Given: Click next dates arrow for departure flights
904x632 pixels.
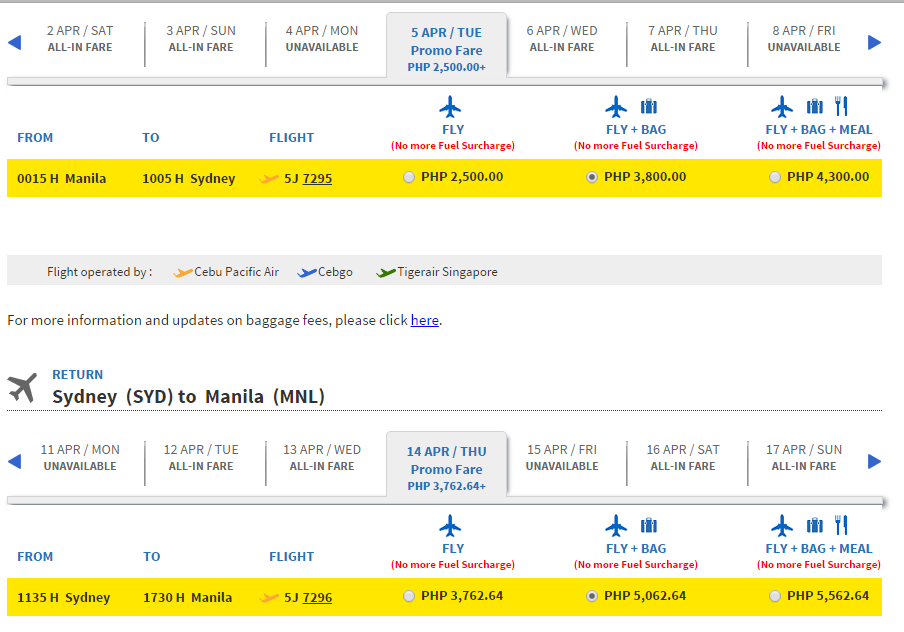Looking at the screenshot, I should (874, 42).
